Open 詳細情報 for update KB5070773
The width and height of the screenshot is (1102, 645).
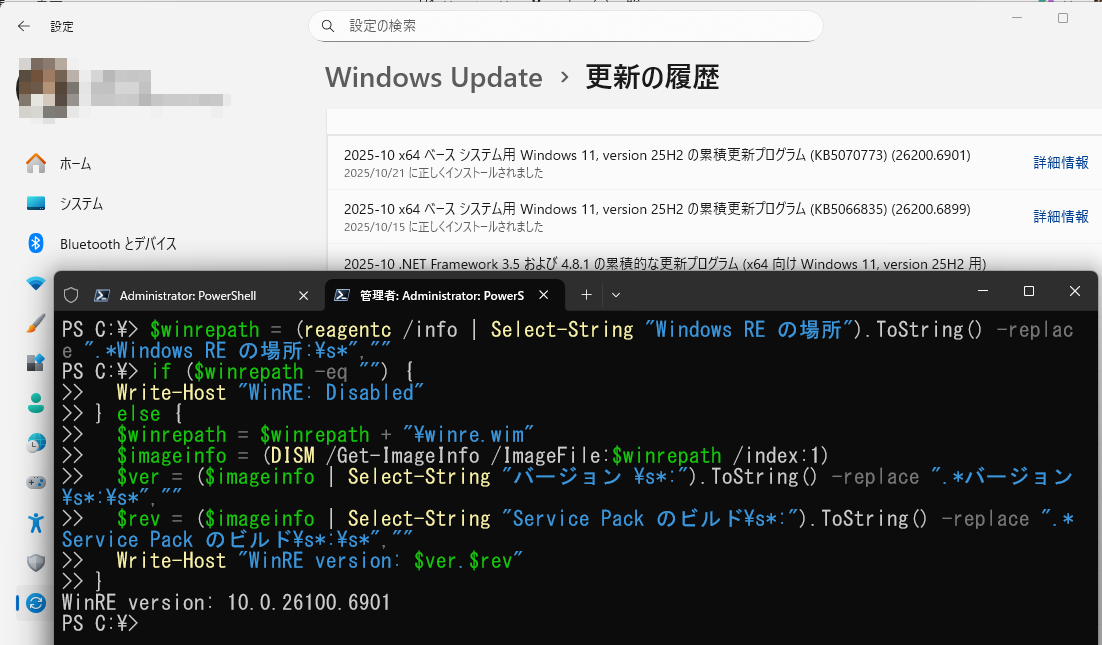(x=1061, y=162)
